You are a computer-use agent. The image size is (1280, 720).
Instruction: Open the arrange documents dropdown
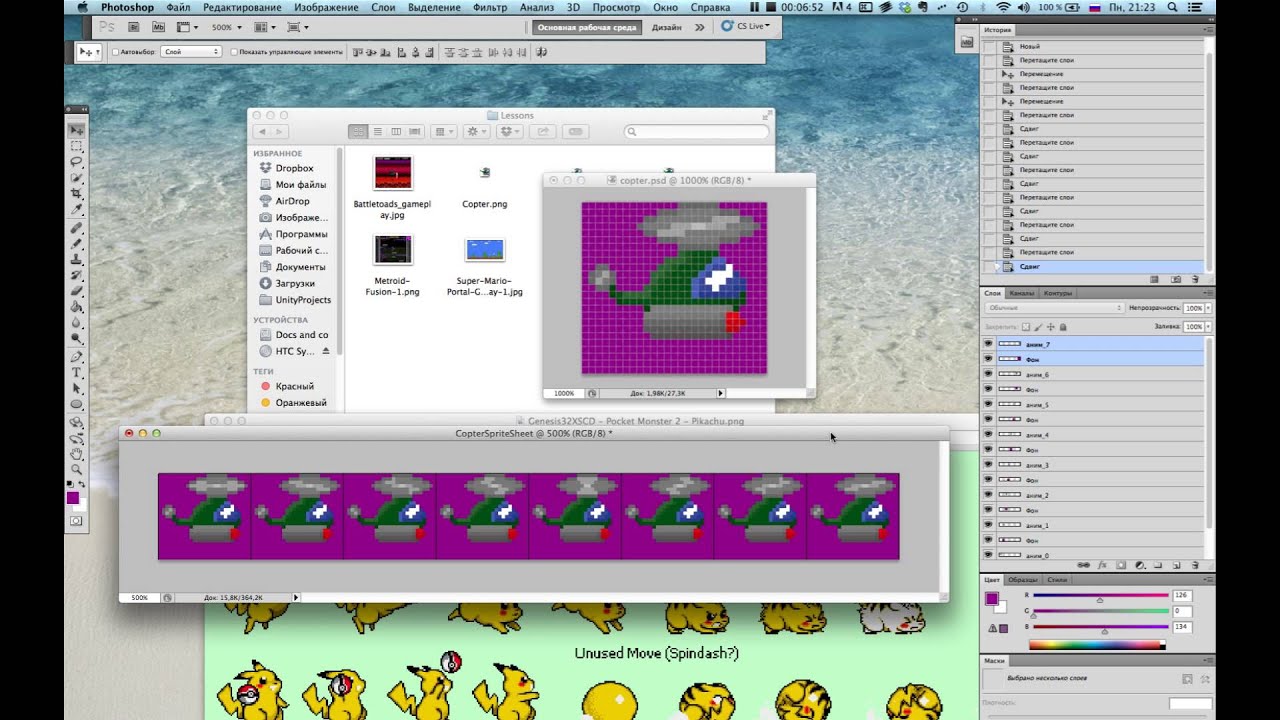(265, 27)
